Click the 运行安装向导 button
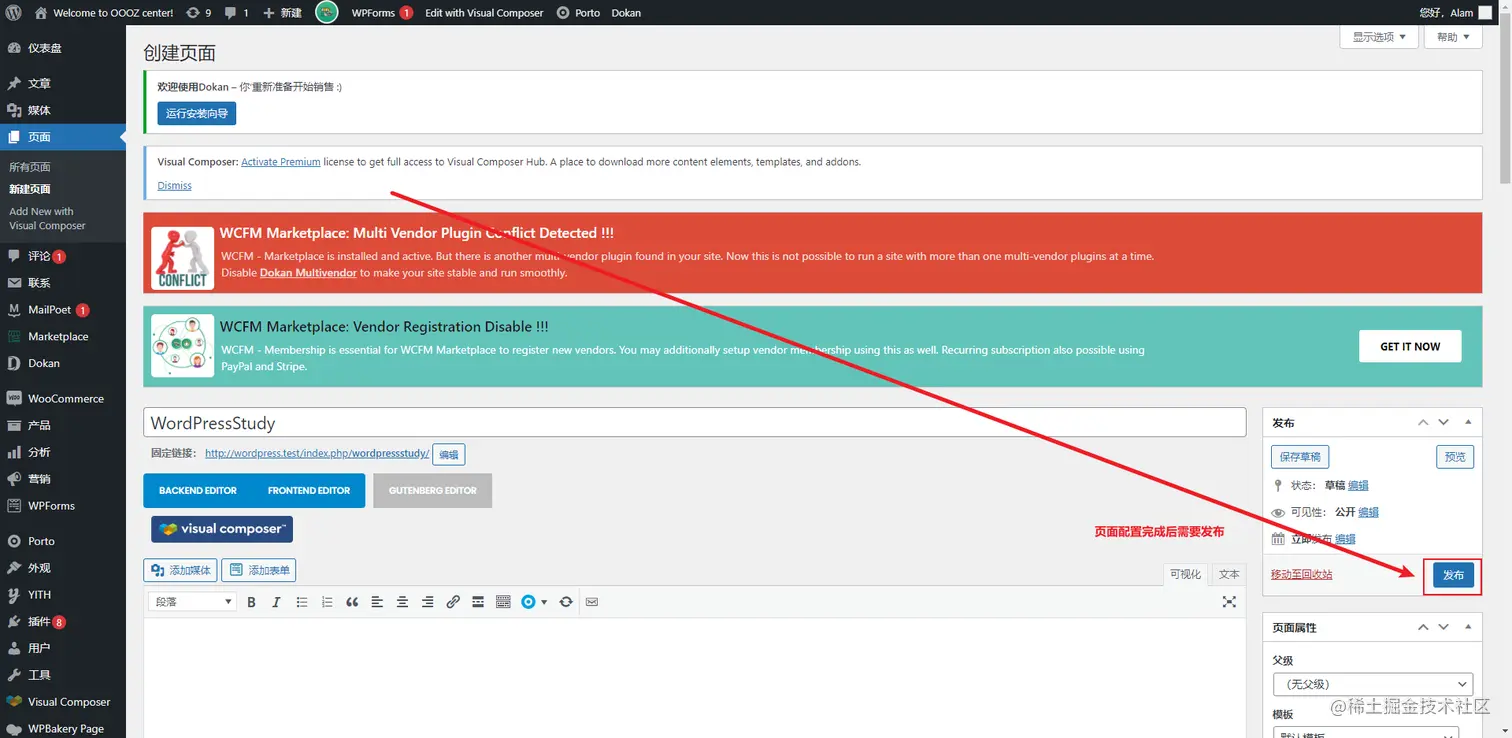The image size is (1512, 738). [x=197, y=113]
